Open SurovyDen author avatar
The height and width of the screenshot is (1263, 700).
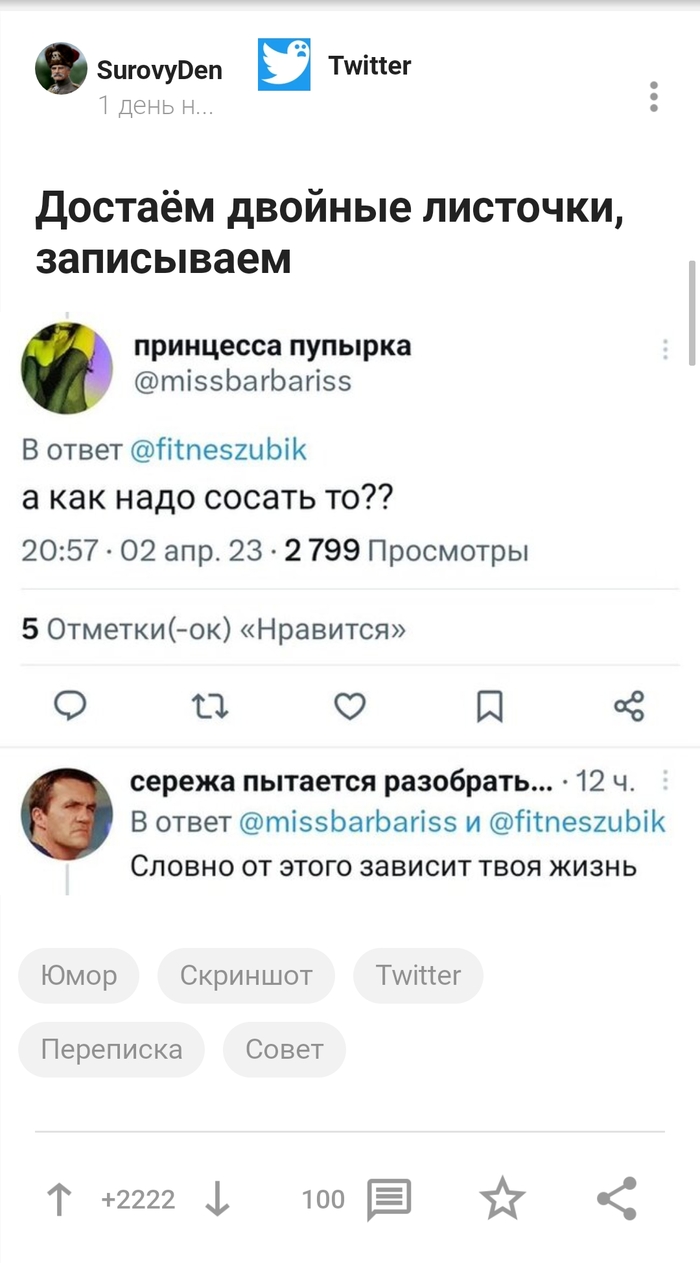click(x=61, y=70)
